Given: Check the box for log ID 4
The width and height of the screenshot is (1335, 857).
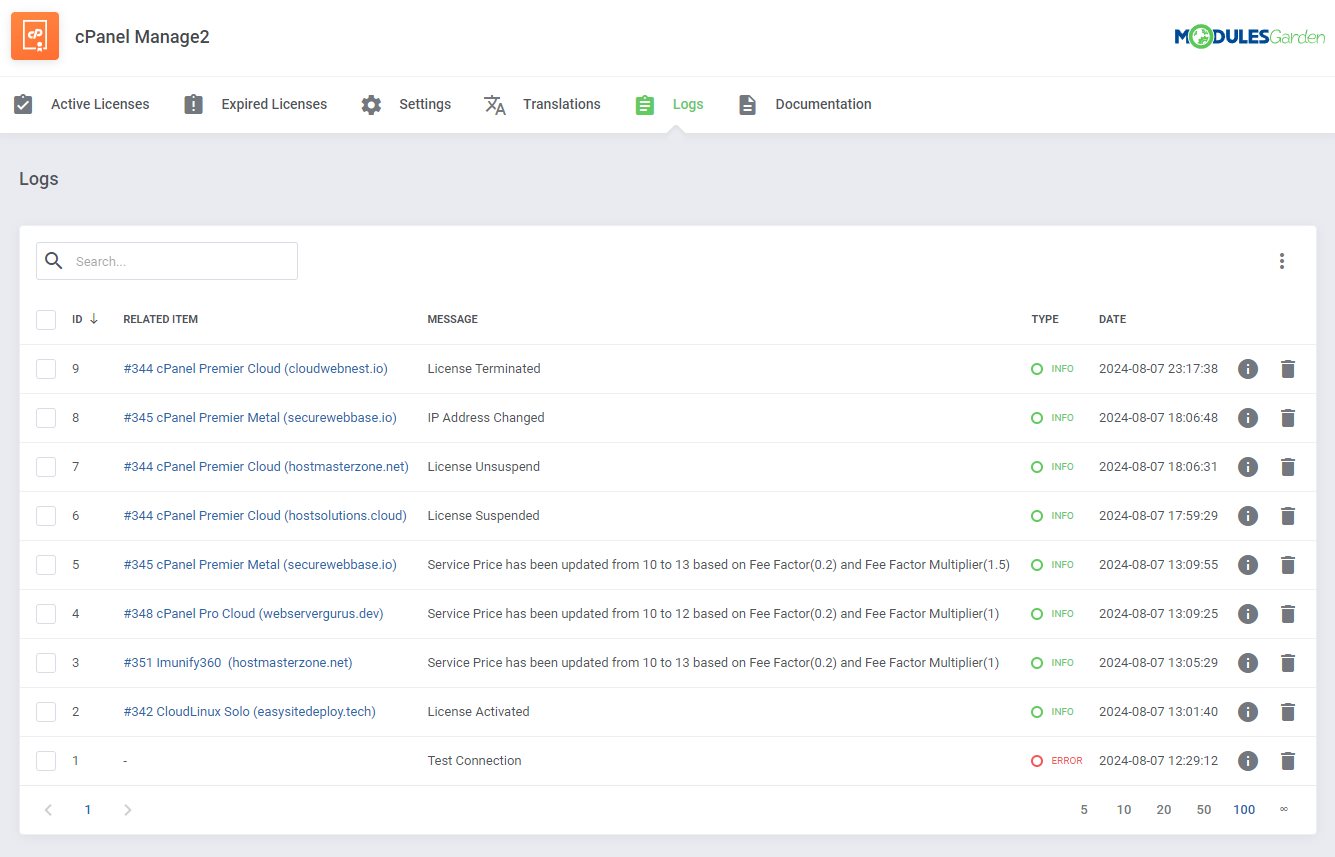Looking at the screenshot, I should [46, 614].
